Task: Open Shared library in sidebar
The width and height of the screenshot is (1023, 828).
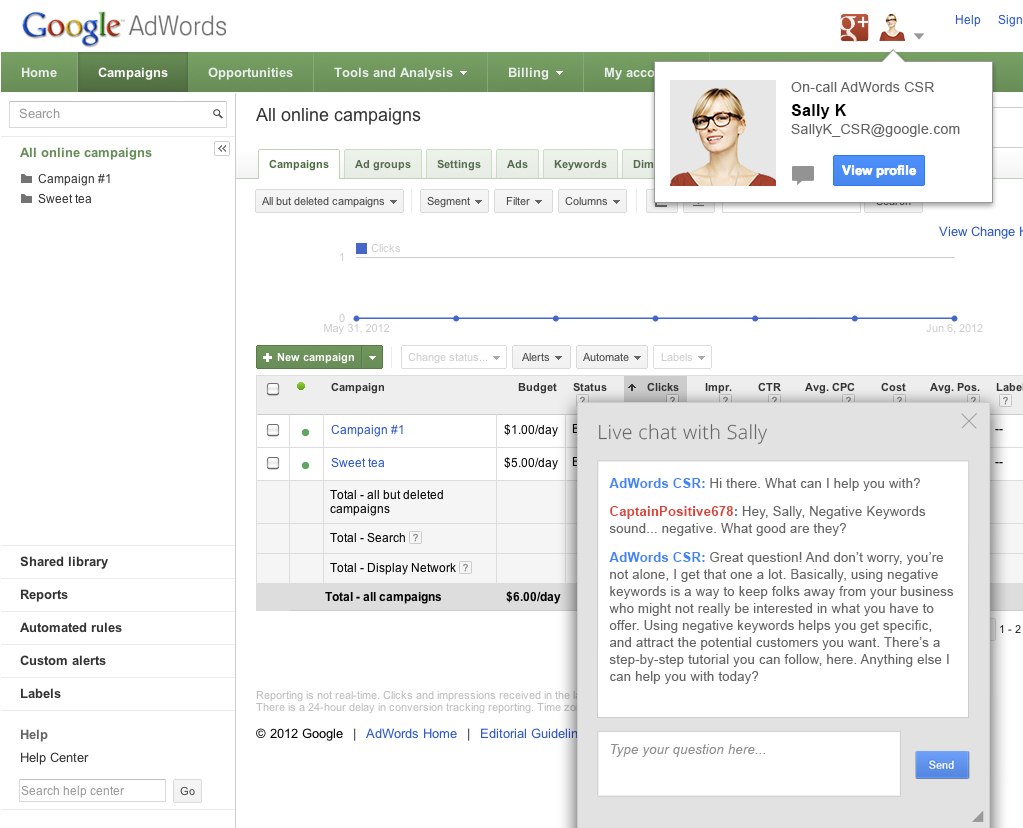Action: click(64, 561)
